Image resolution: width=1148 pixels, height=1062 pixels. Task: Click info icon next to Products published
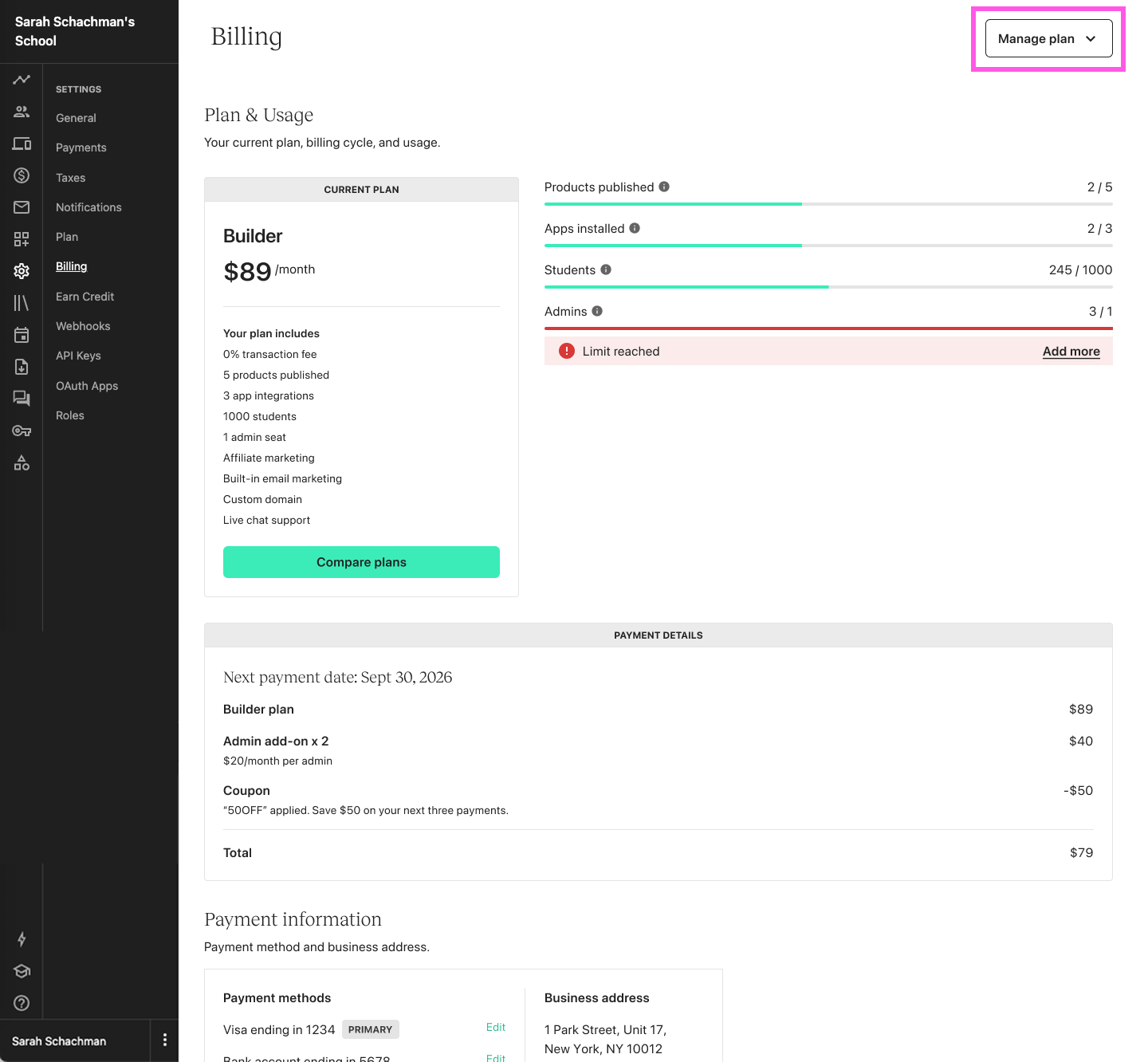(x=664, y=187)
